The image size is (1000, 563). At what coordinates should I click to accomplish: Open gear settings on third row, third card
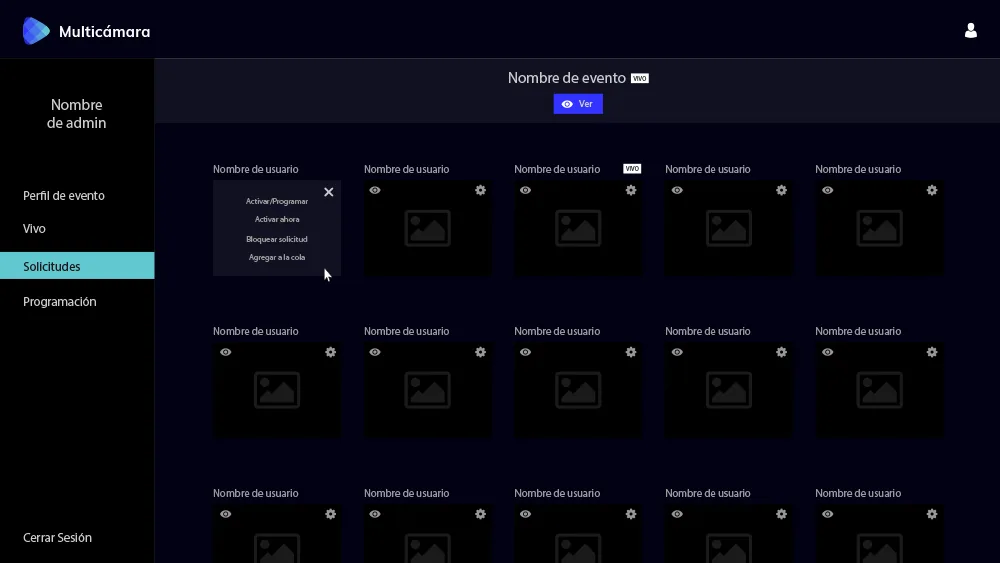[x=631, y=514]
